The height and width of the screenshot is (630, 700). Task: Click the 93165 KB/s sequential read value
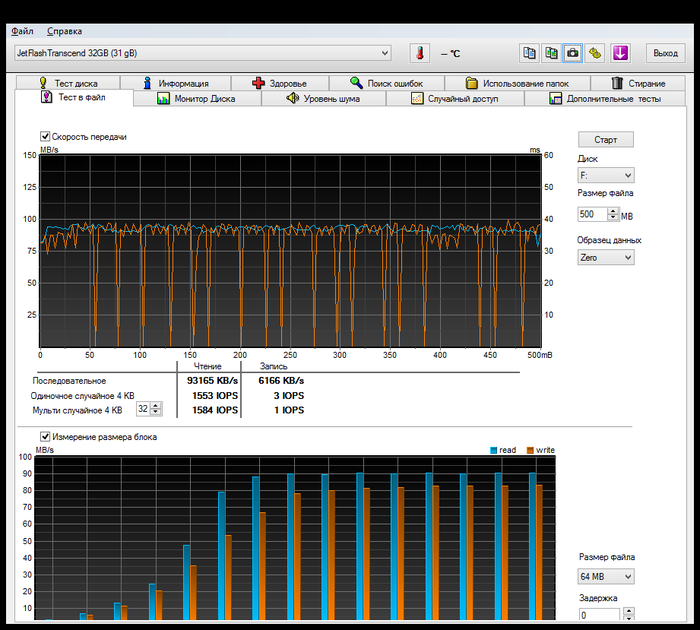[x=212, y=380]
